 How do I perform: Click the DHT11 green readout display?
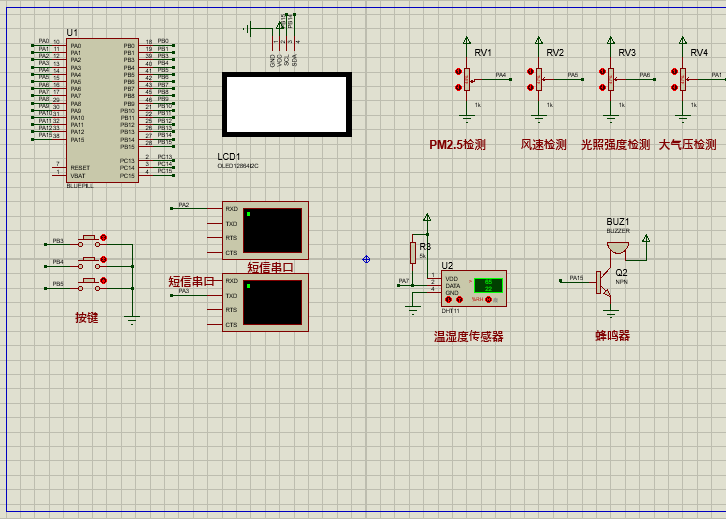click(488, 285)
